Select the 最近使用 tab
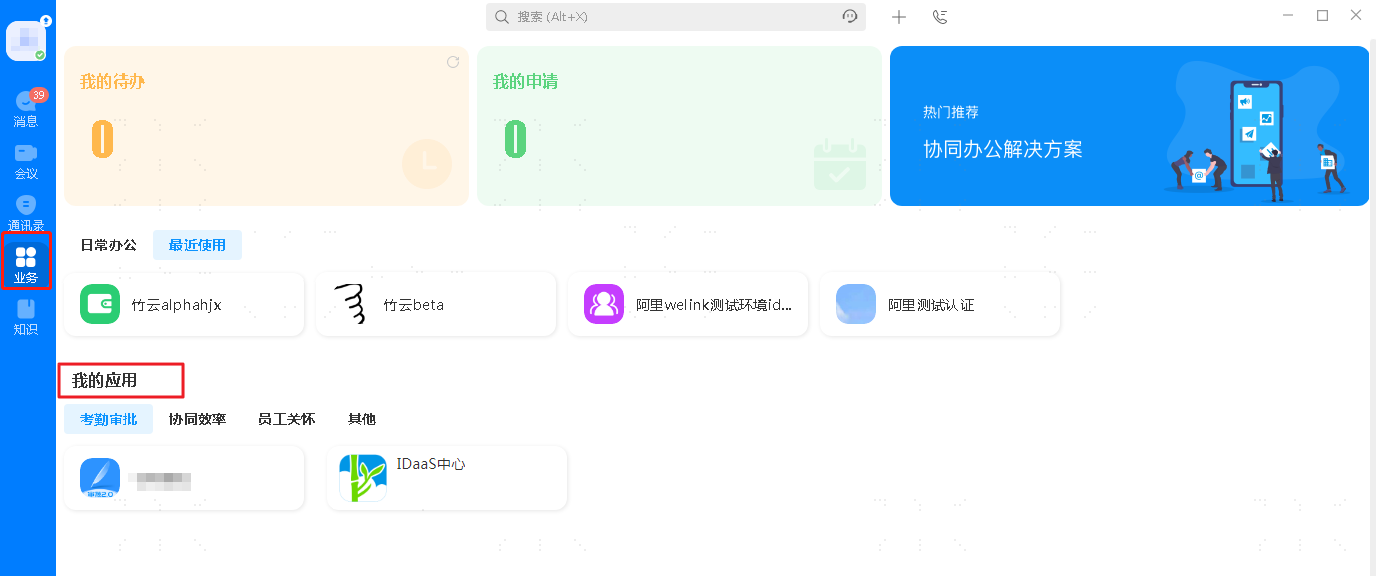 tap(197, 245)
